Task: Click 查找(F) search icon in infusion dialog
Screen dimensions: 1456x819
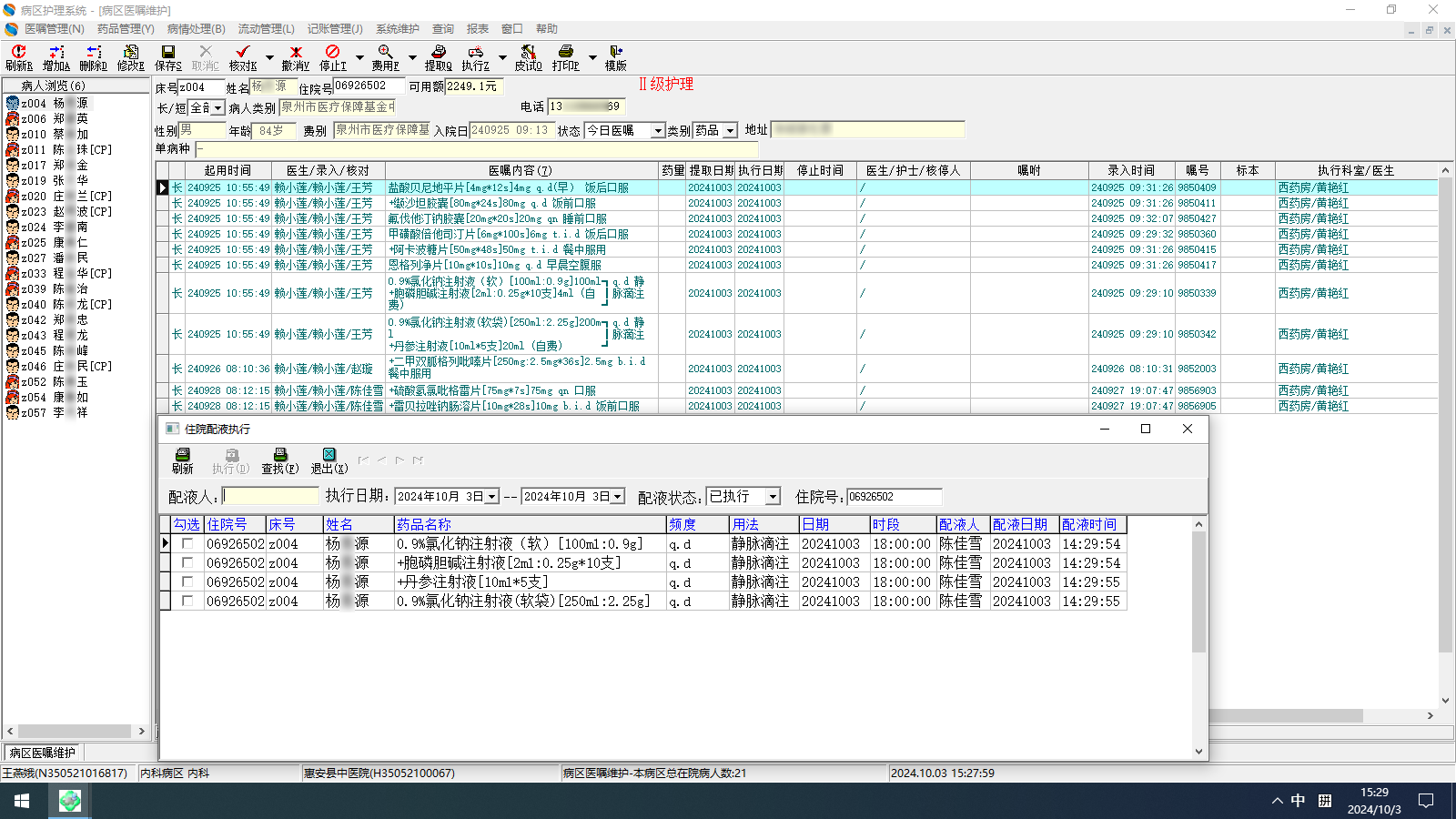Action: coord(280,460)
